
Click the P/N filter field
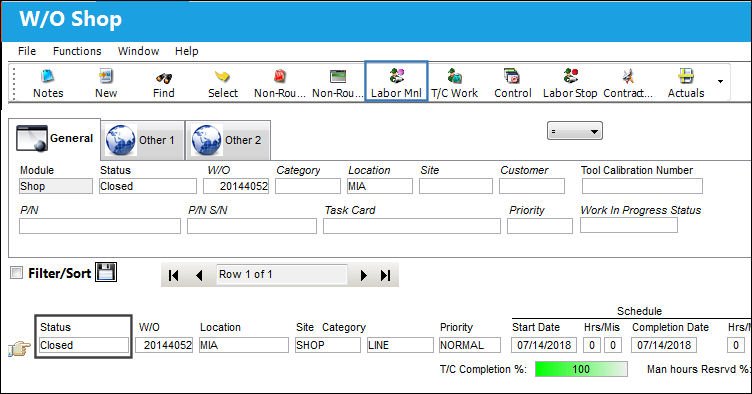100,226
